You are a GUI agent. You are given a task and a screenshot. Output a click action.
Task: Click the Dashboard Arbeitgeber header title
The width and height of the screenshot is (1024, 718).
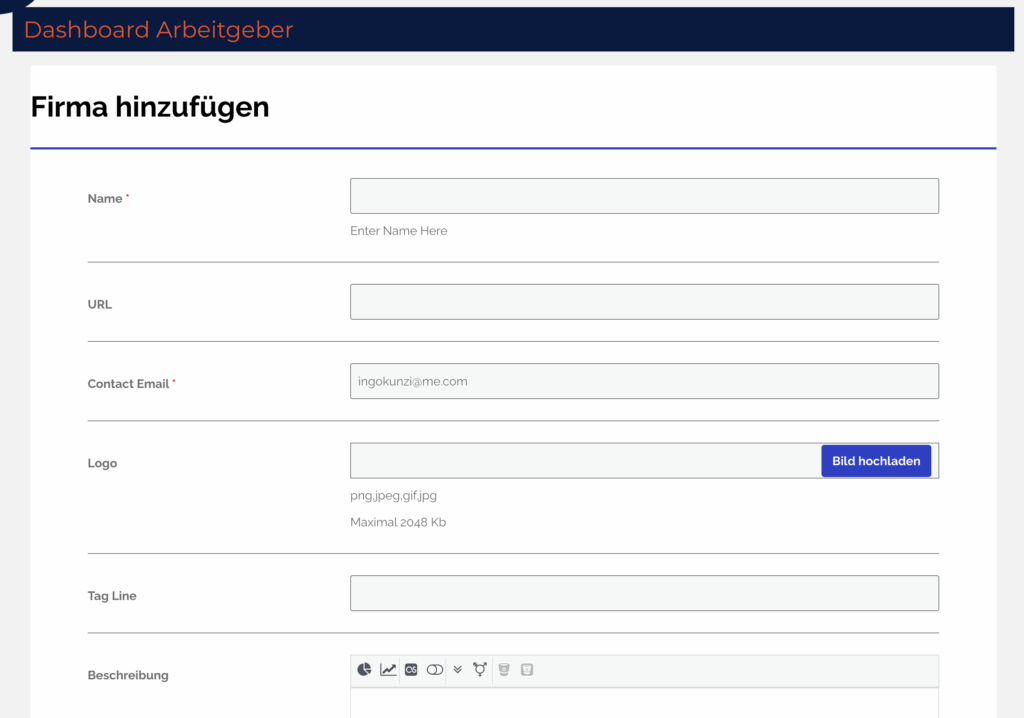click(158, 30)
